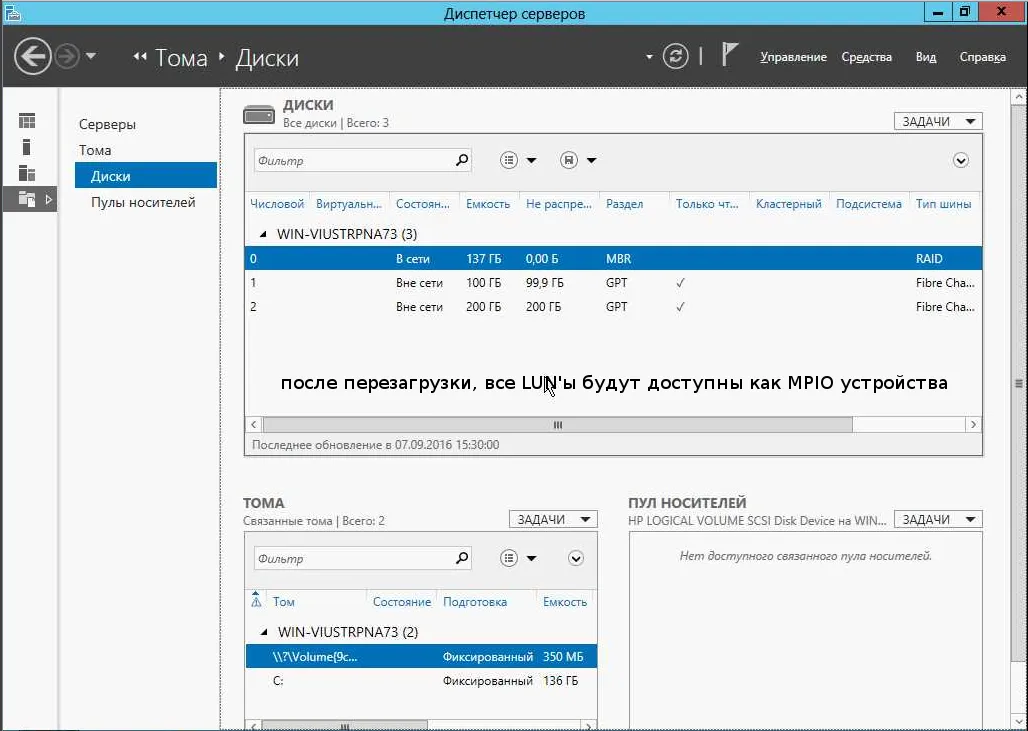Sort by Емкость column in Диски
Image resolution: width=1028 pixels, height=731 pixels.
488,204
